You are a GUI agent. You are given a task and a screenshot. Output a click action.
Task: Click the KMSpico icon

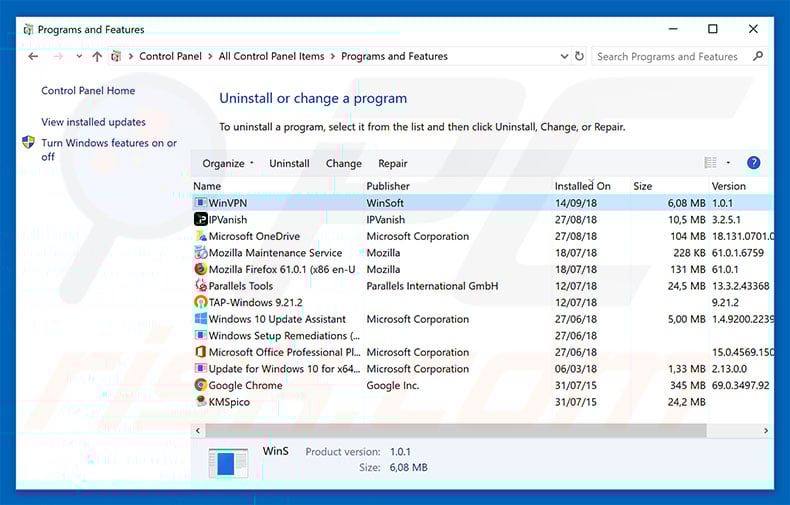[201, 402]
